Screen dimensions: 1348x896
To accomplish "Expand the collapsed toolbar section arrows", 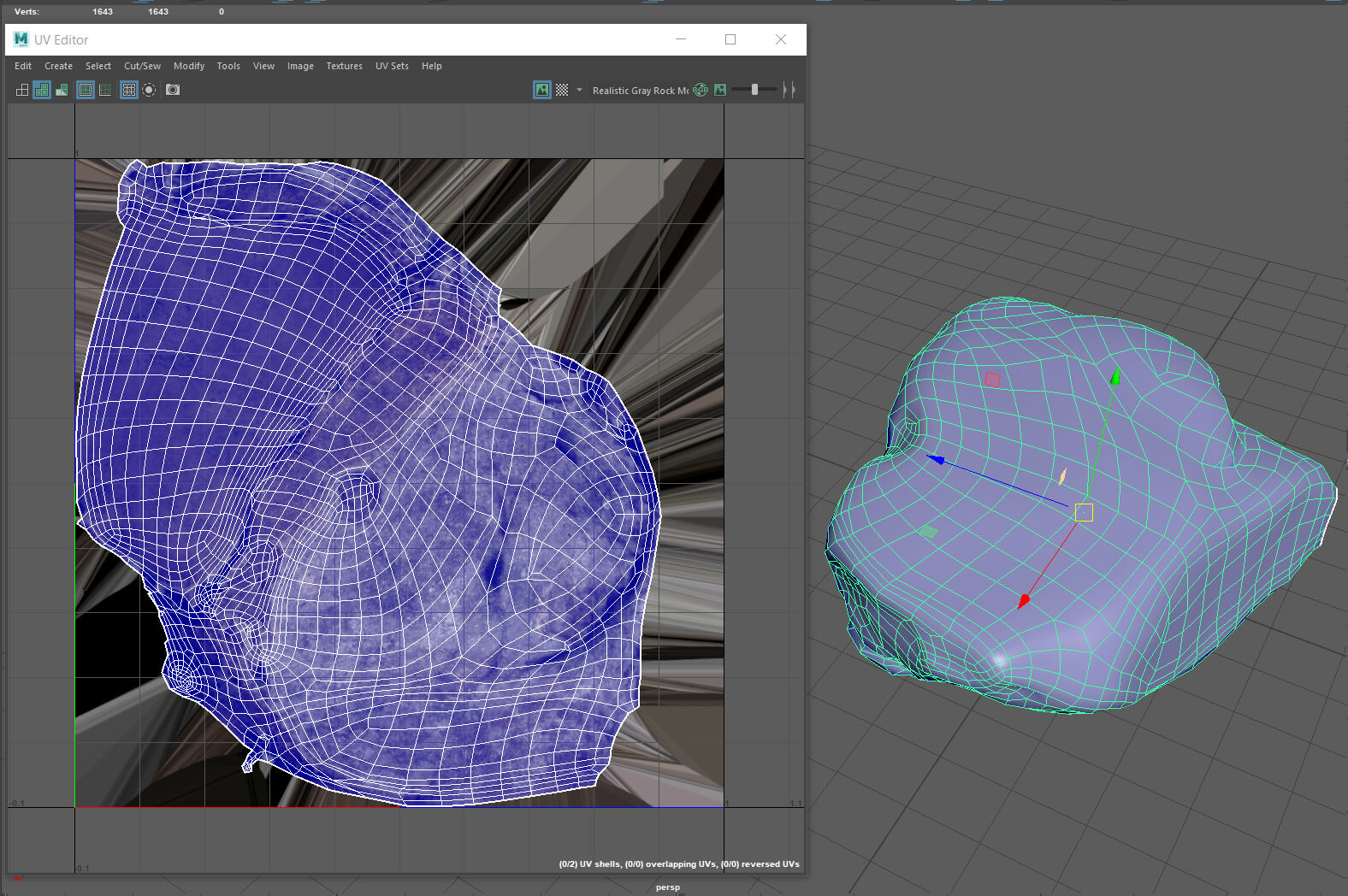I will 789,90.
